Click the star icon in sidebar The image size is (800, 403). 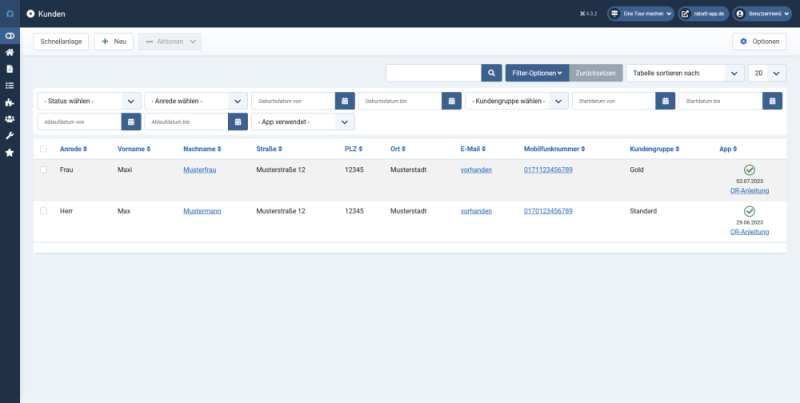[x=10, y=152]
